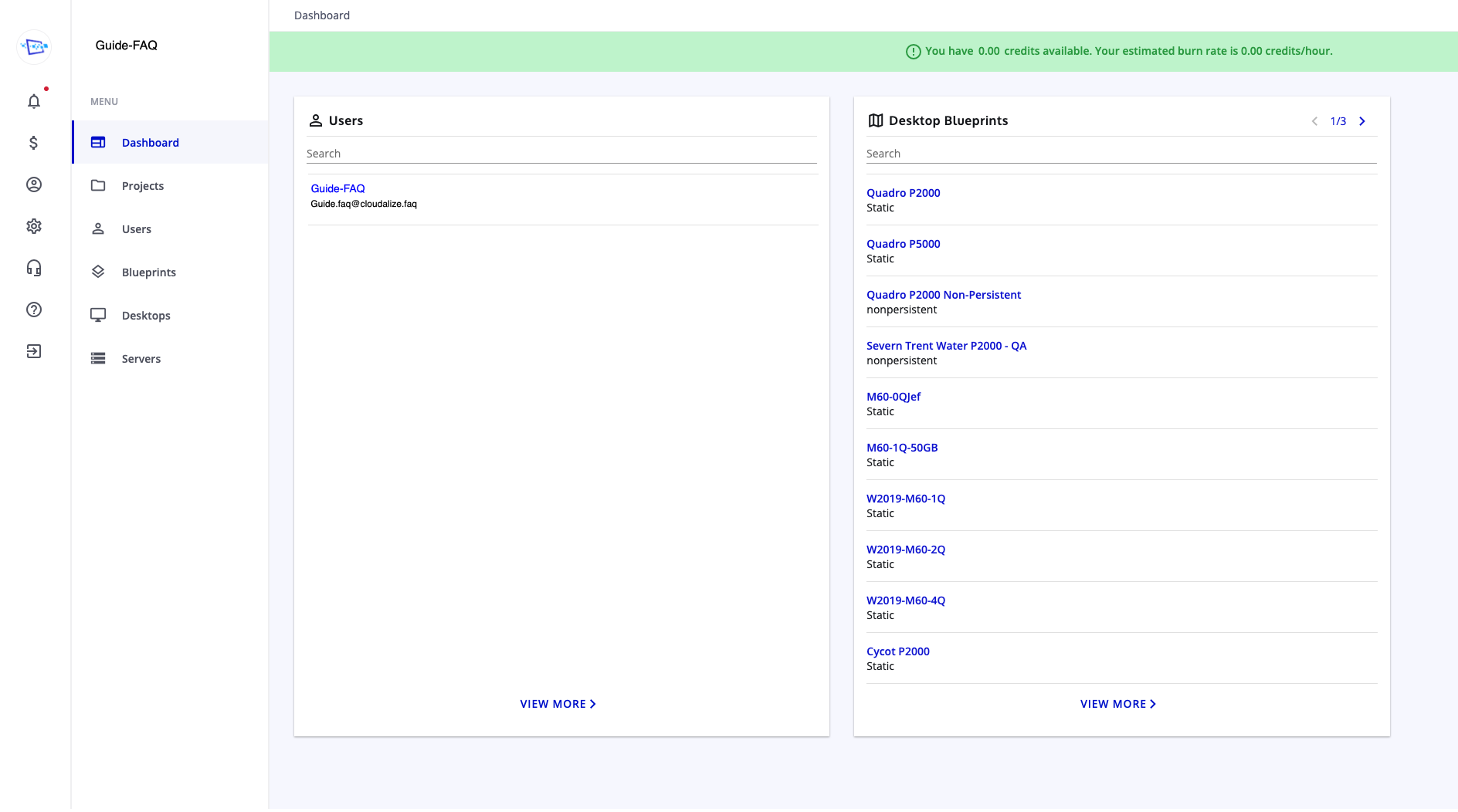This screenshot has height=812, width=1458.
Task: Open the Servers menu item
Action: tap(171, 358)
